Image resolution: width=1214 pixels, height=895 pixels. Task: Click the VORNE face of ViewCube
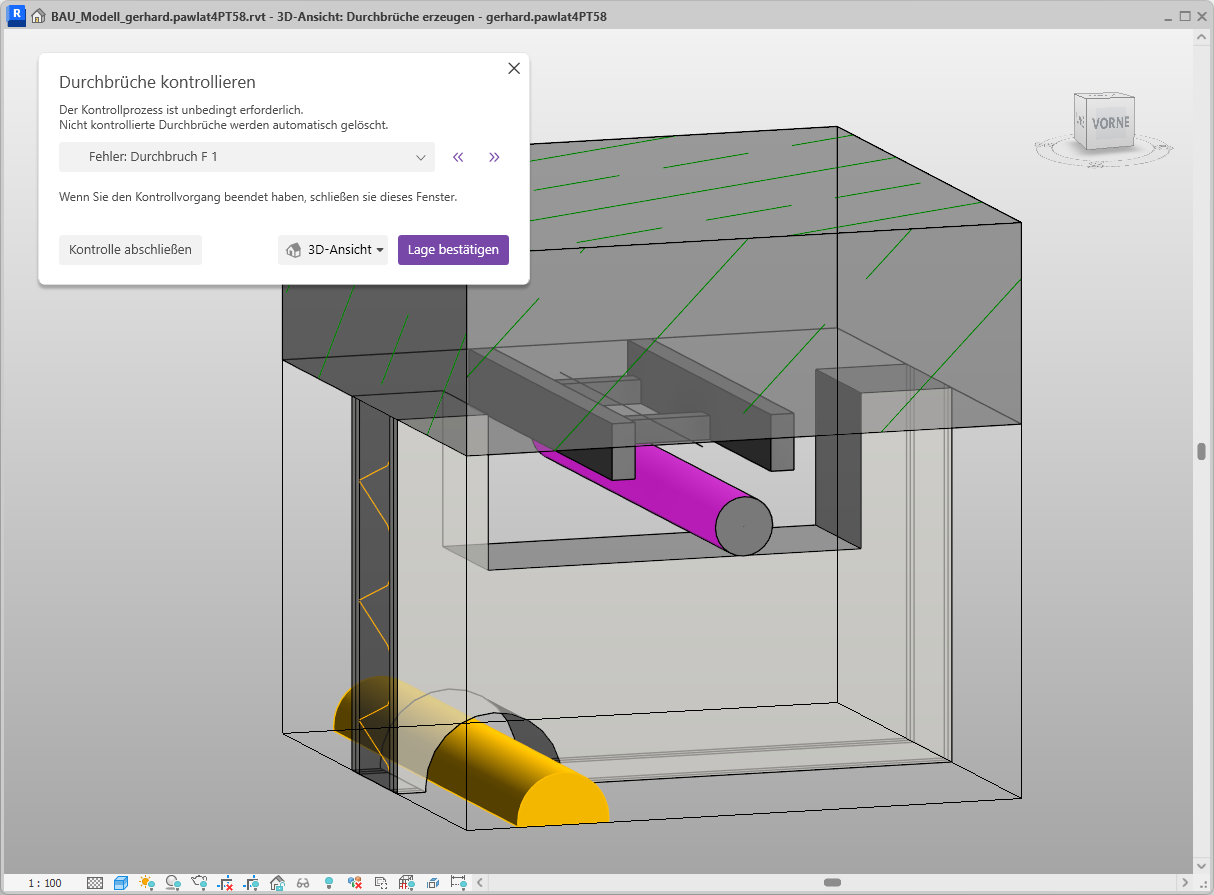click(x=1110, y=124)
